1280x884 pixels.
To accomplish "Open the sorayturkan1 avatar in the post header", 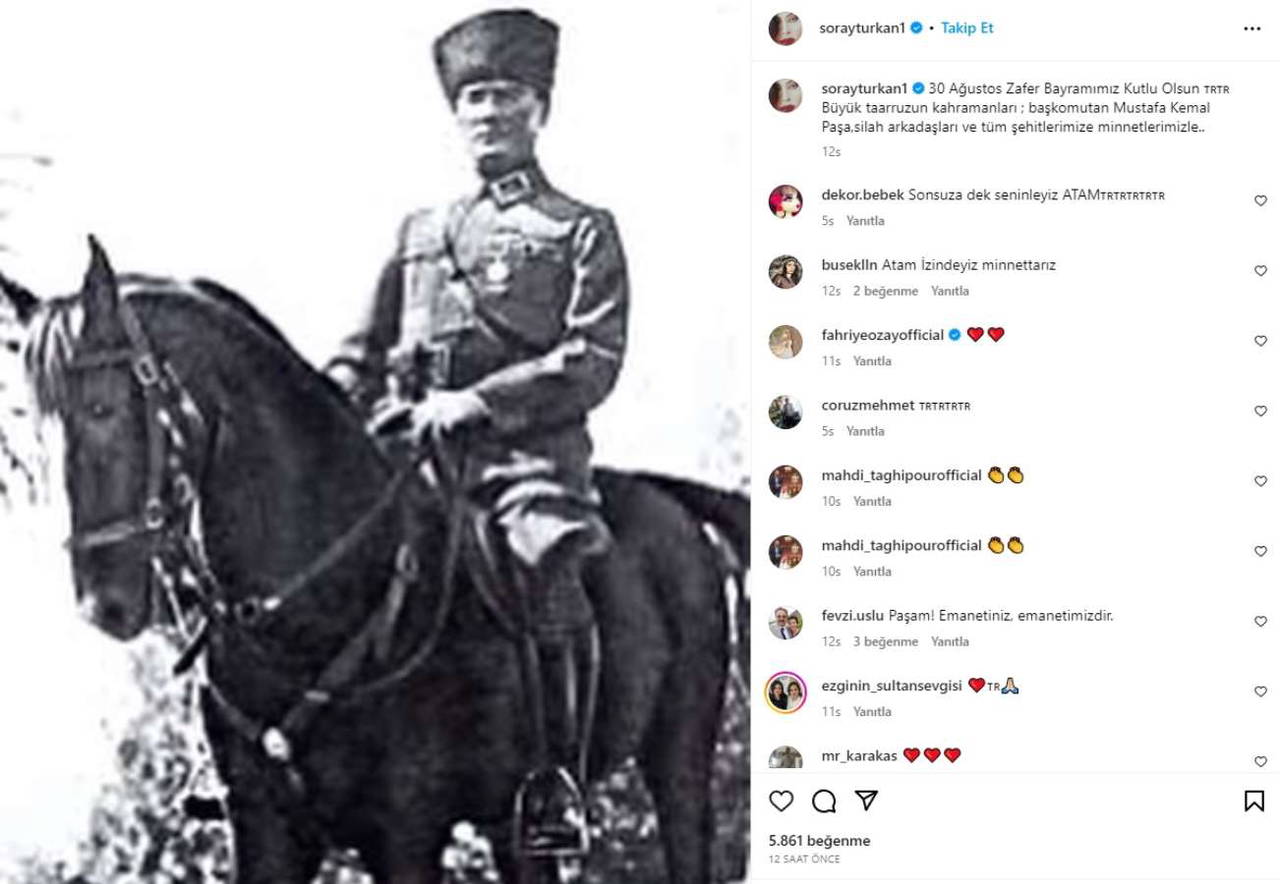I will (785, 29).
